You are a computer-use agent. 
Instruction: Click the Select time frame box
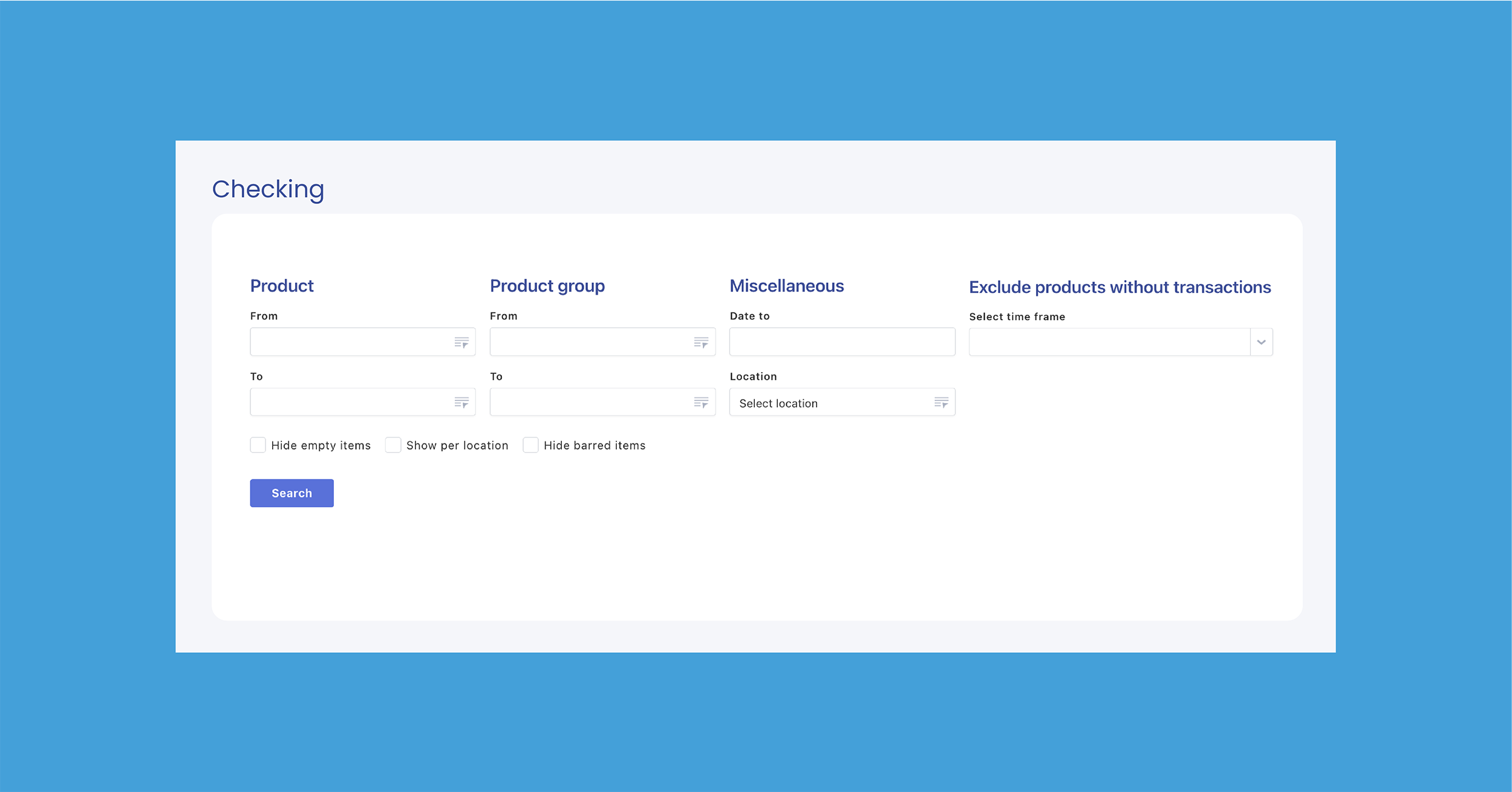(1121, 342)
